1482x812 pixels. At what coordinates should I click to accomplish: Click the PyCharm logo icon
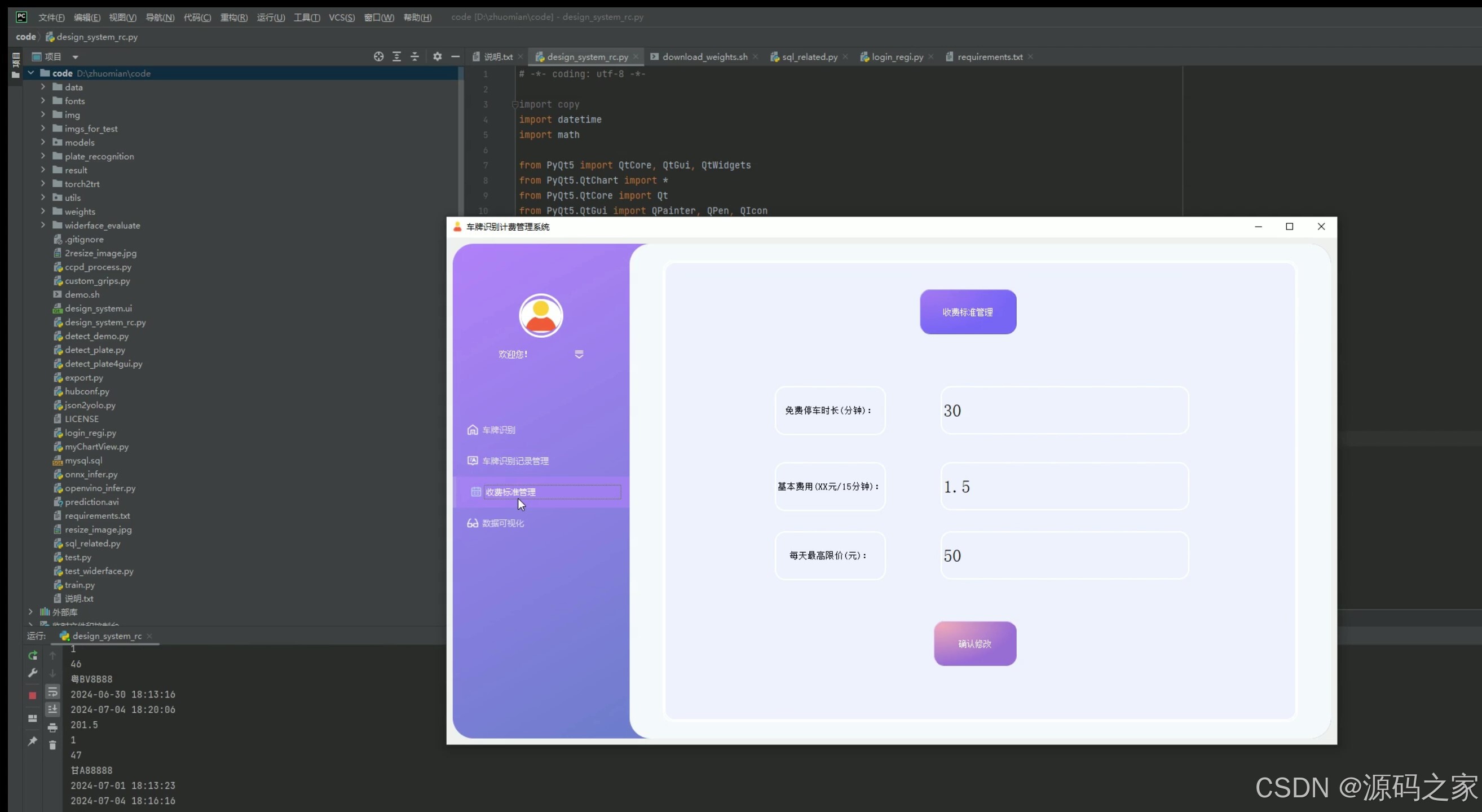[x=21, y=17]
